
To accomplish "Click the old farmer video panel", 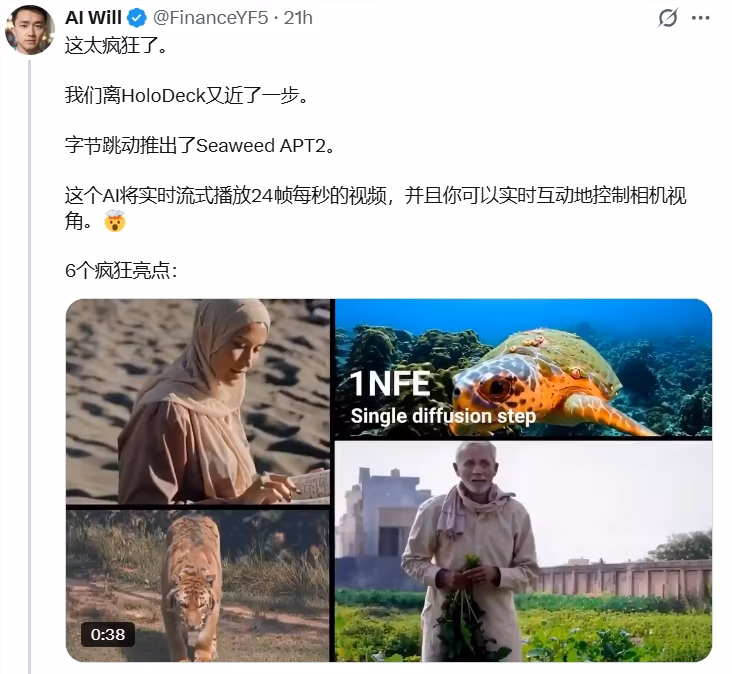I will point(524,552).
